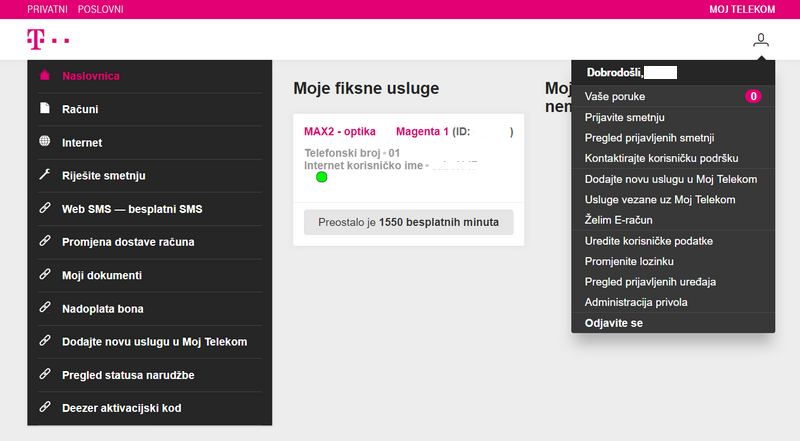Click link icon beside Promjena dostave računa
800x441 pixels.
pos(45,241)
